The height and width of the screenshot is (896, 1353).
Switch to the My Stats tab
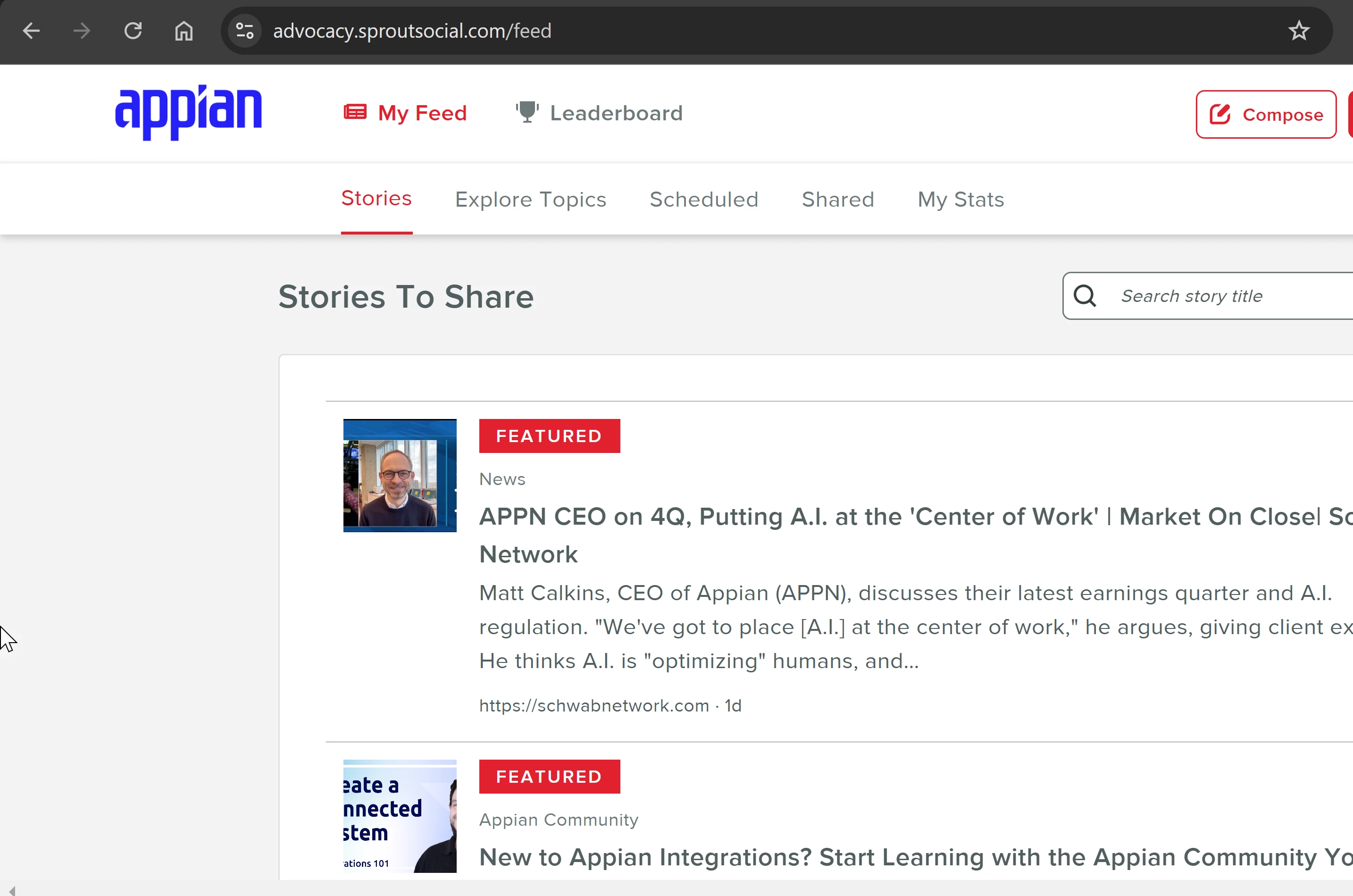(x=960, y=200)
